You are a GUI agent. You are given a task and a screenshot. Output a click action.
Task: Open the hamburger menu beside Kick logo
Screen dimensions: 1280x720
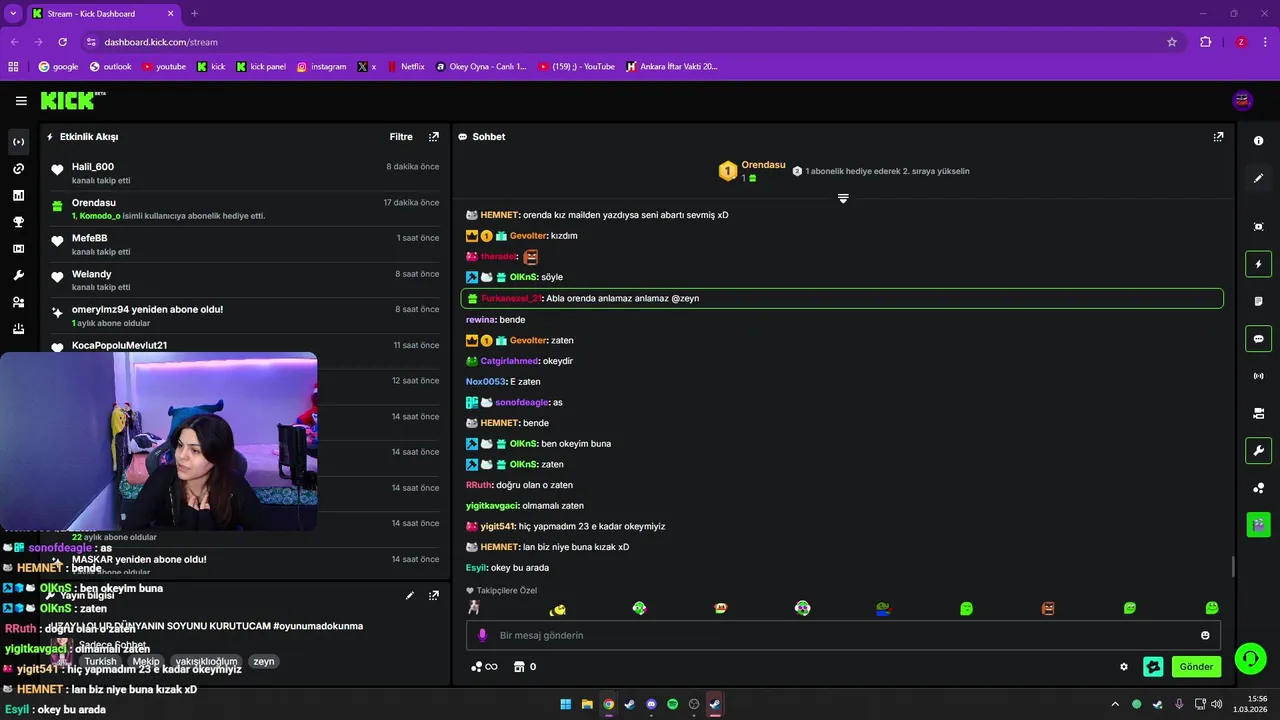[21, 100]
